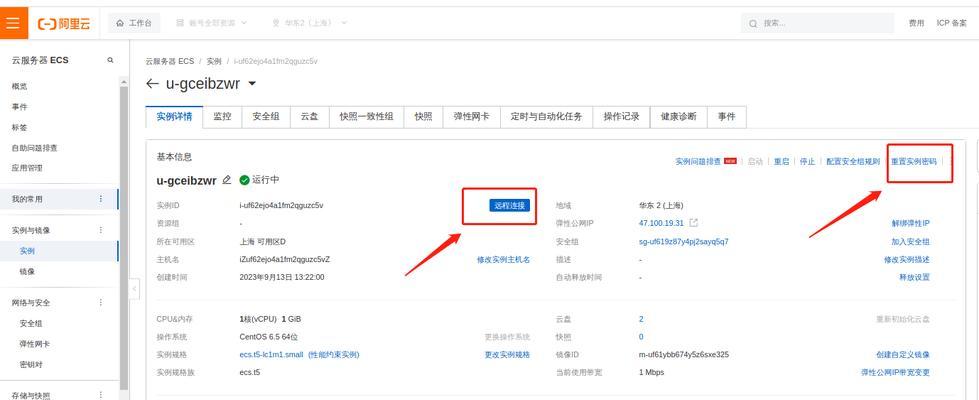Open the orange hamburger main menu
This screenshot has height=400, width=979.
[14, 23]
